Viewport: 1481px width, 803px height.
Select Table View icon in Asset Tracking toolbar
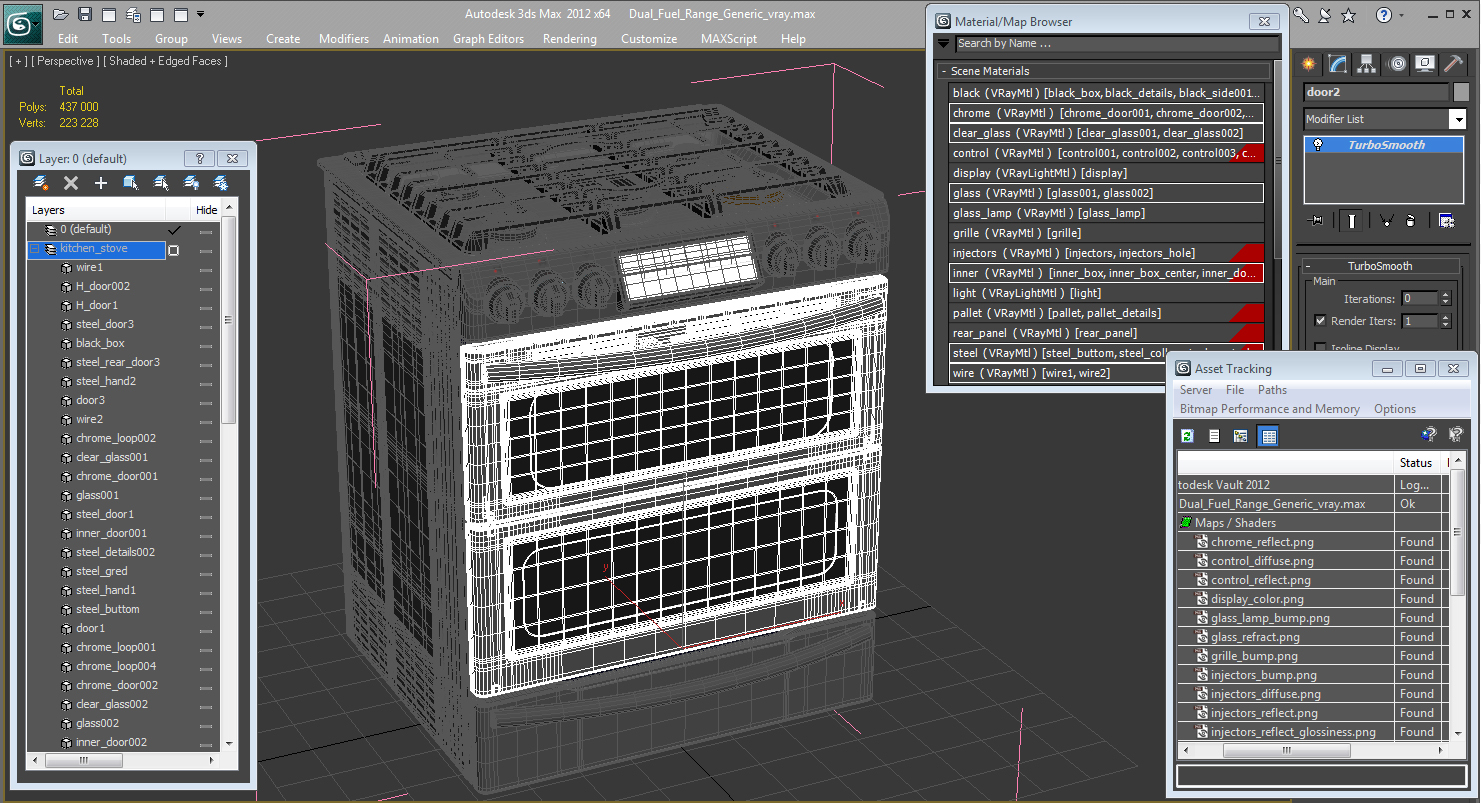1268,436
